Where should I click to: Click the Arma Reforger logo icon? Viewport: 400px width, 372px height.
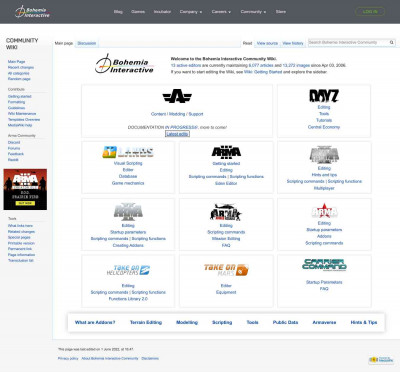tap(177, 96)
